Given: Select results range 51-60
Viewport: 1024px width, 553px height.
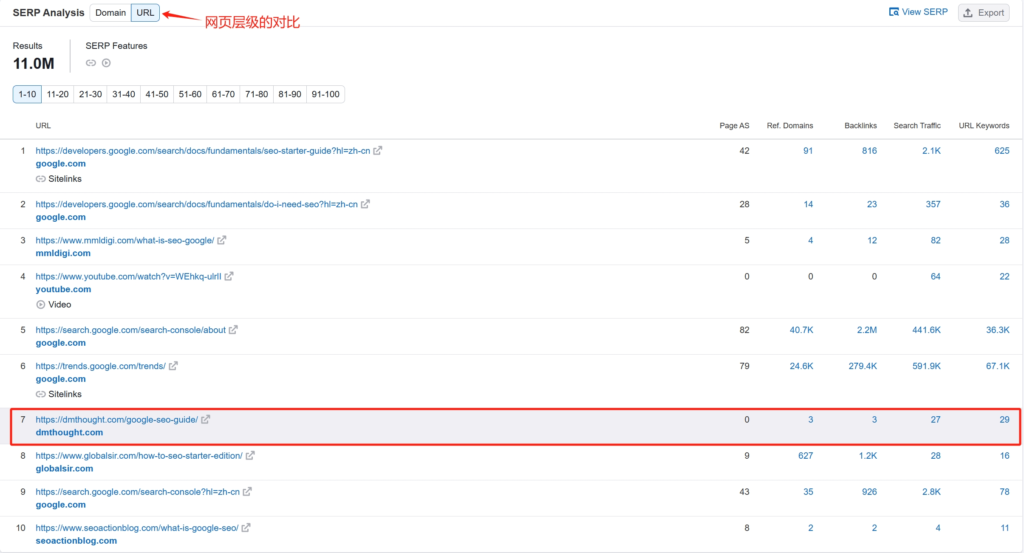Looking at the screenshot, I should 190,94.
